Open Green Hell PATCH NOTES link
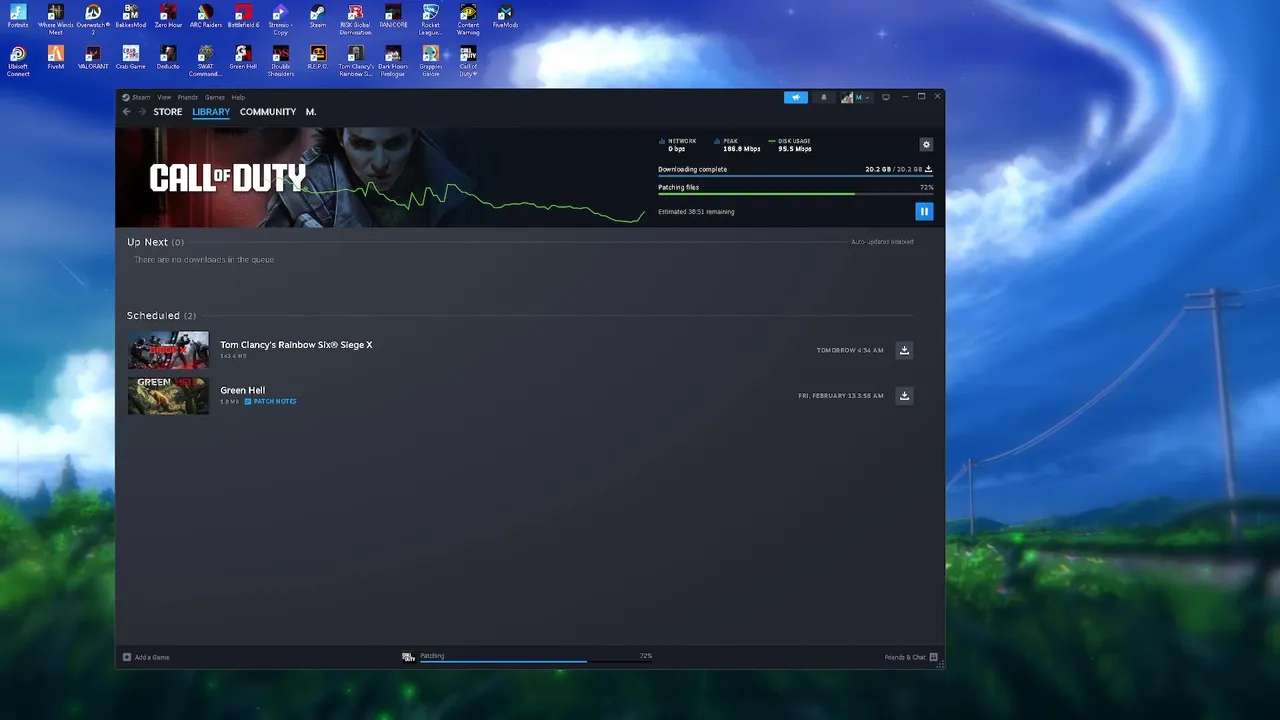The width and height of the screenshot is (1280, 720). 271,402
